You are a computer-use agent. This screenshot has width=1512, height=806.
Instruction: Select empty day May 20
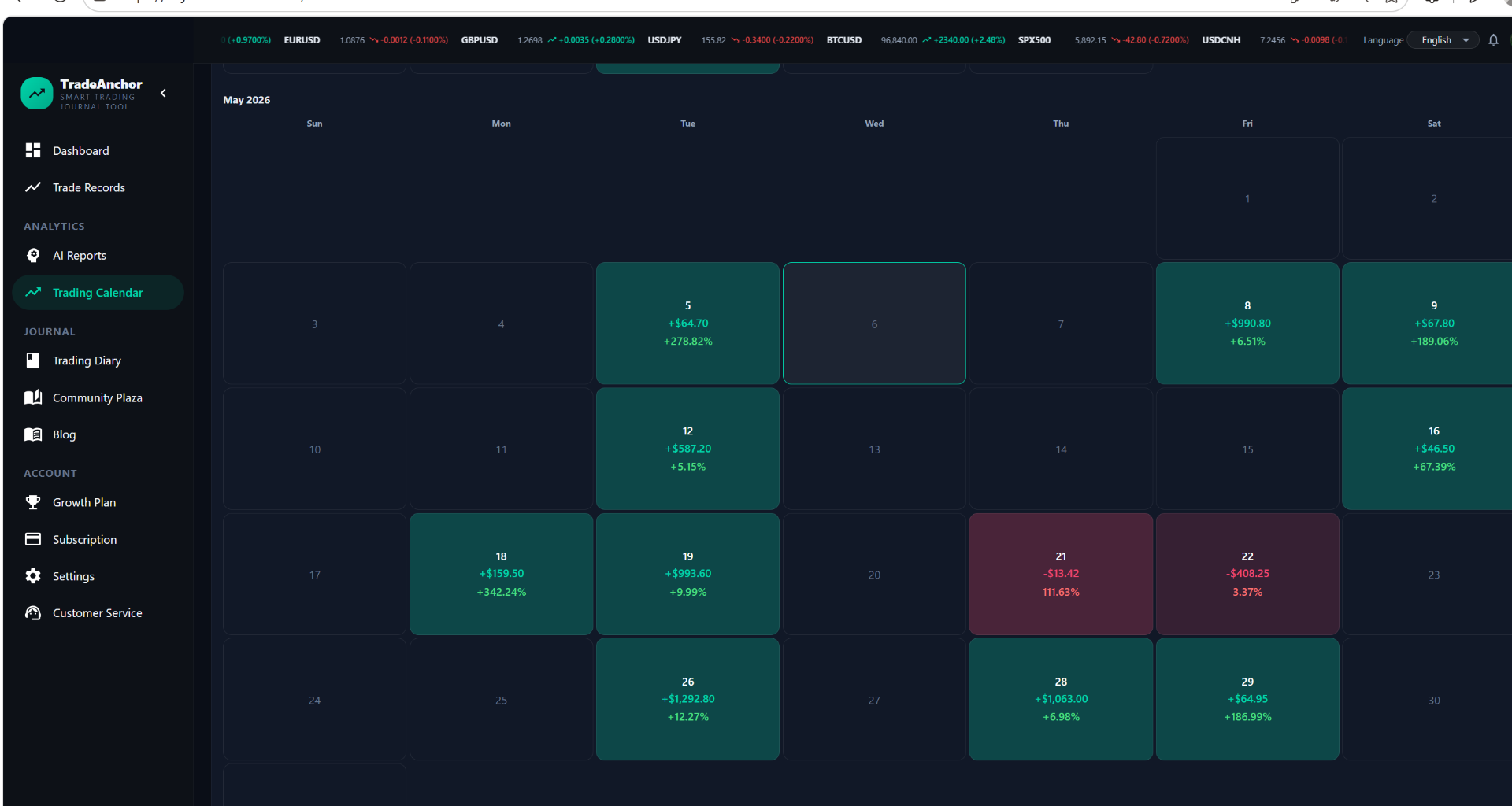874,575
